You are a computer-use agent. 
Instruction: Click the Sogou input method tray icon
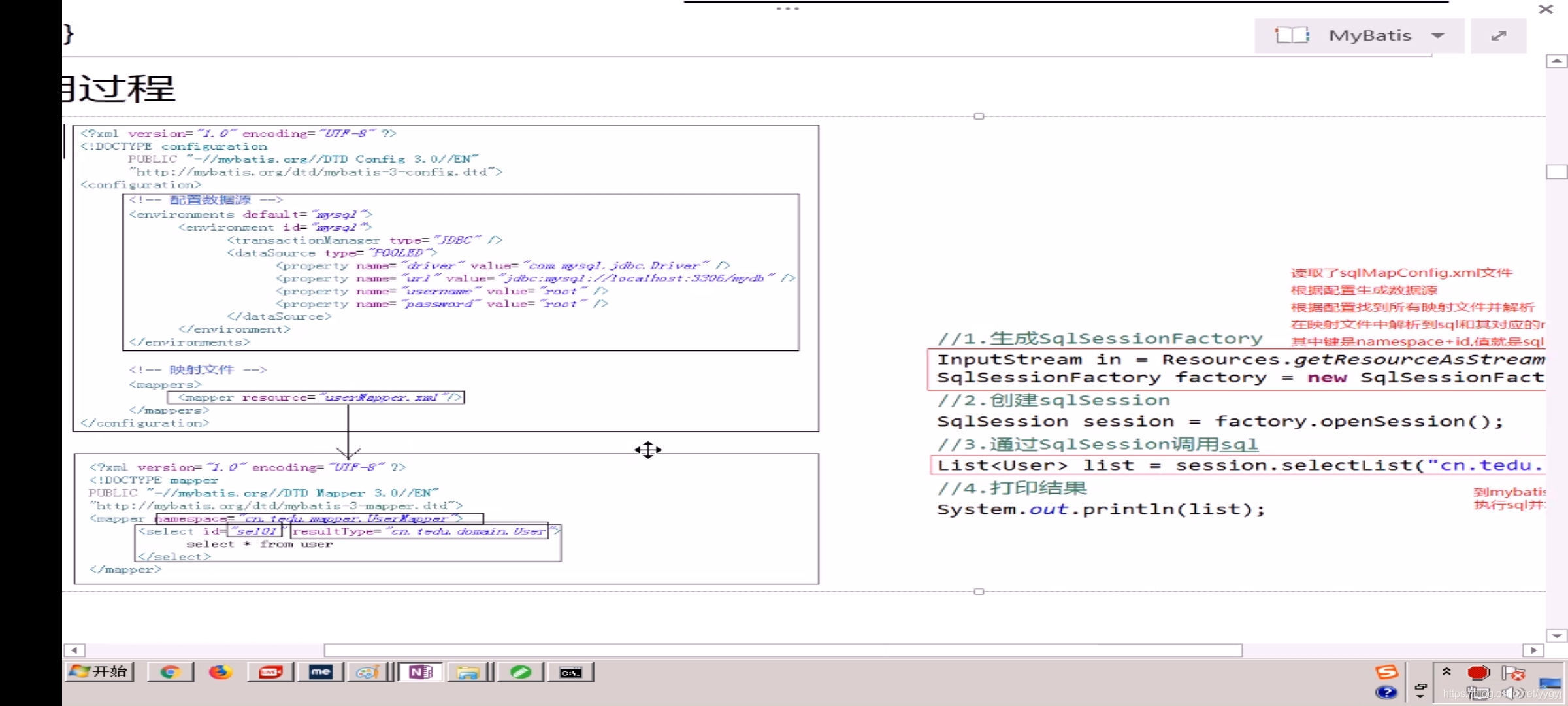1386,672
